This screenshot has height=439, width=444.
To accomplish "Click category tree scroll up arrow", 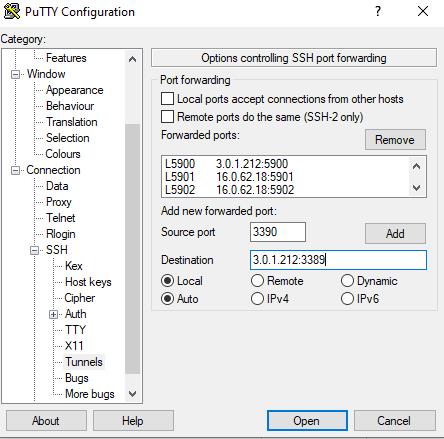I will click(x=132, y=59).
